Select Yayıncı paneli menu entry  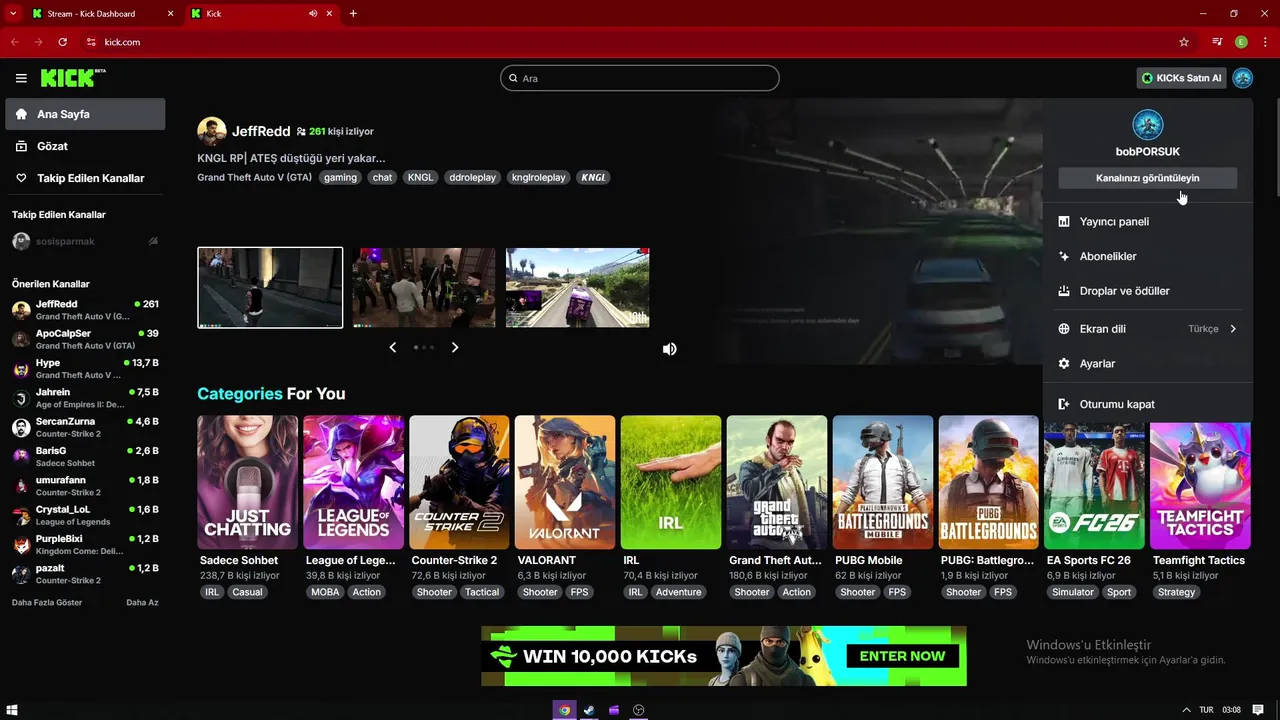[x=1147, y=222]
